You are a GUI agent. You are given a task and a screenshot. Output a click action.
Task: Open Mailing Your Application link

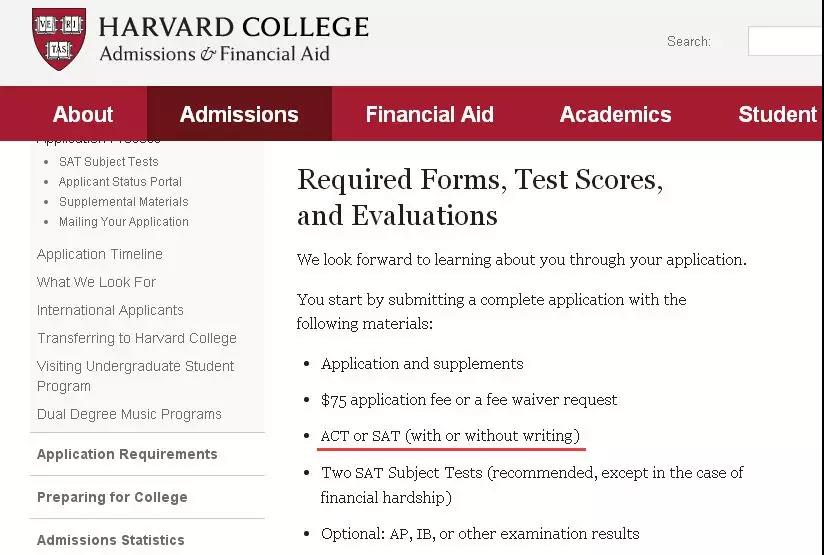click(x=123, y=222)
